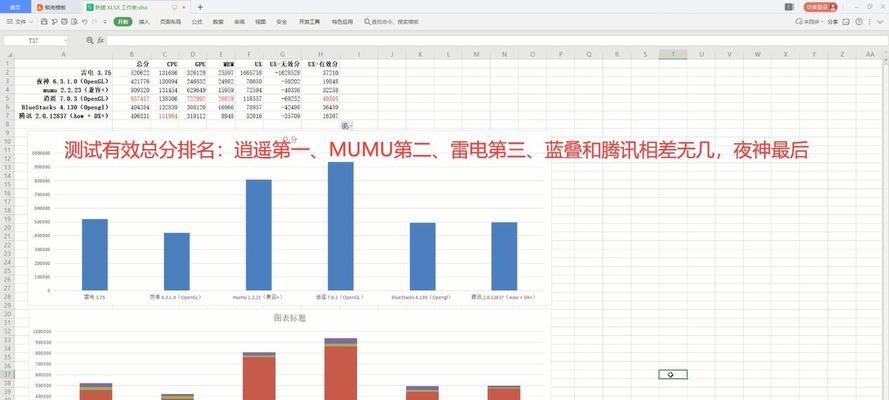Click the selected cell T37

[673, 375]
